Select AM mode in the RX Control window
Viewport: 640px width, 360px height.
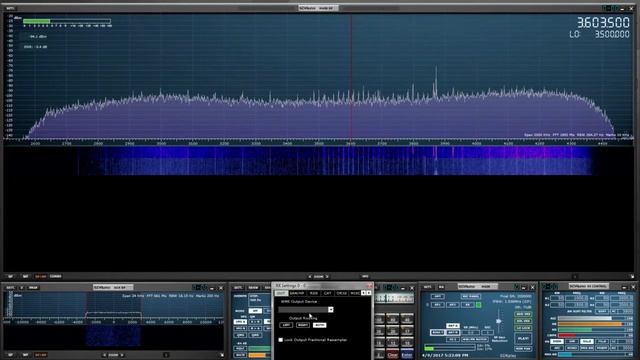click(x=255, y=311)
